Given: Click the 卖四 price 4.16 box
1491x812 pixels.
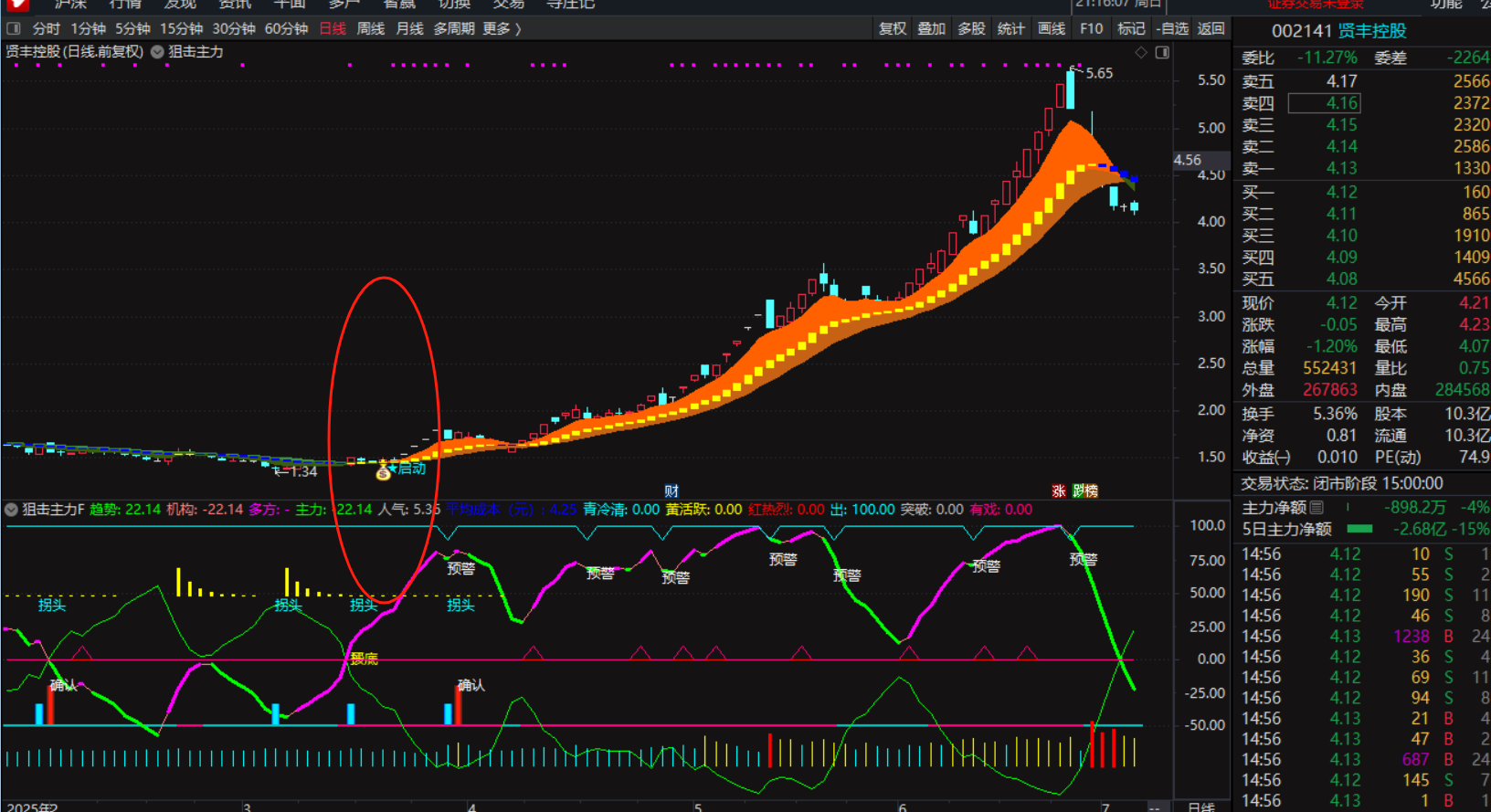Looking at the screenshot, I should [1324, 103].
